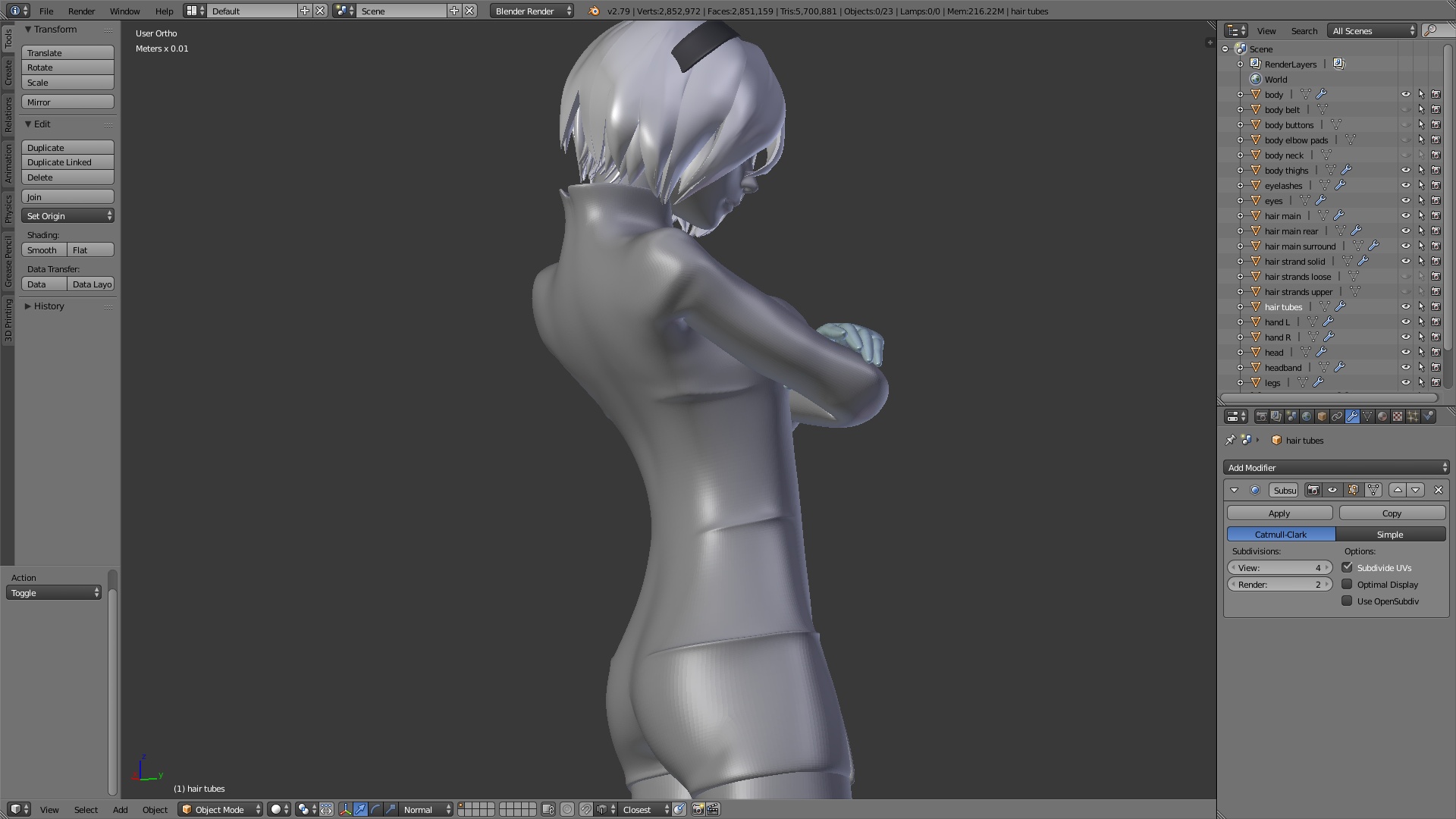Open the mesh Data triangle properties tab
The width and height of the screenshot is (1456, 819).
[x=1367, y=416]
